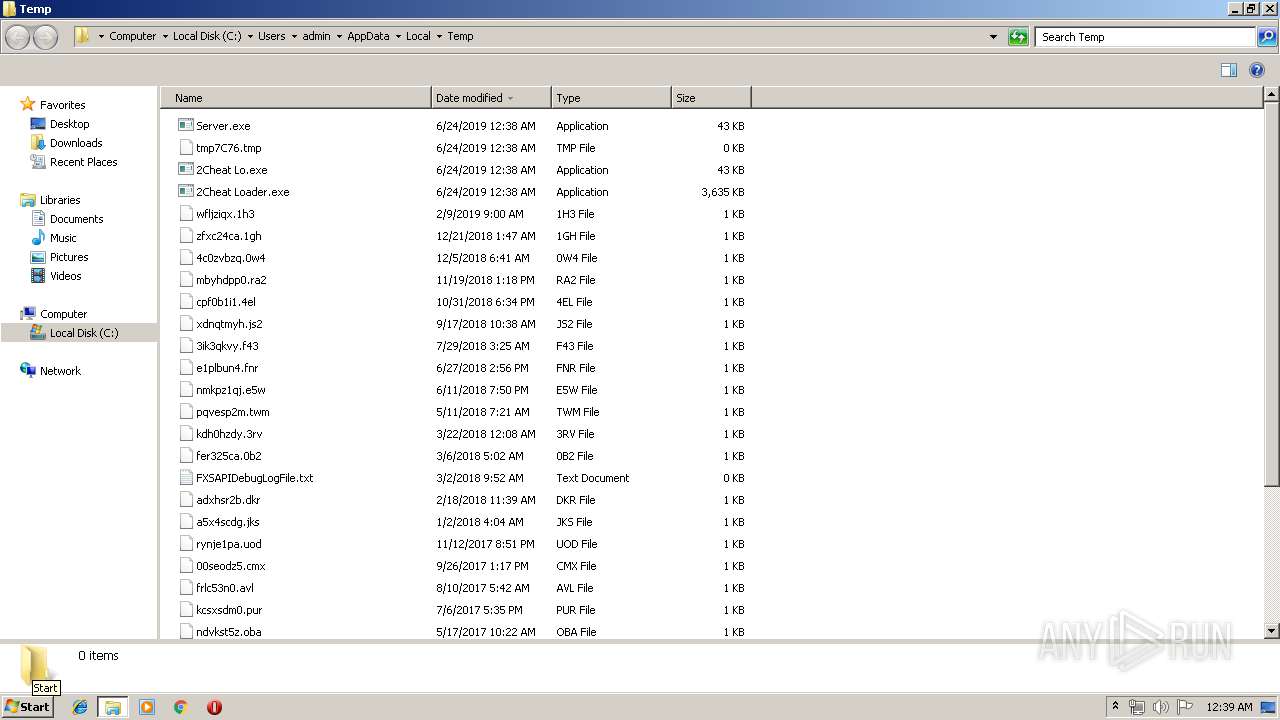1280x720 pixels.
Task: Open the Pictures library
Action: pyautogui.click(x=69, y=257)
